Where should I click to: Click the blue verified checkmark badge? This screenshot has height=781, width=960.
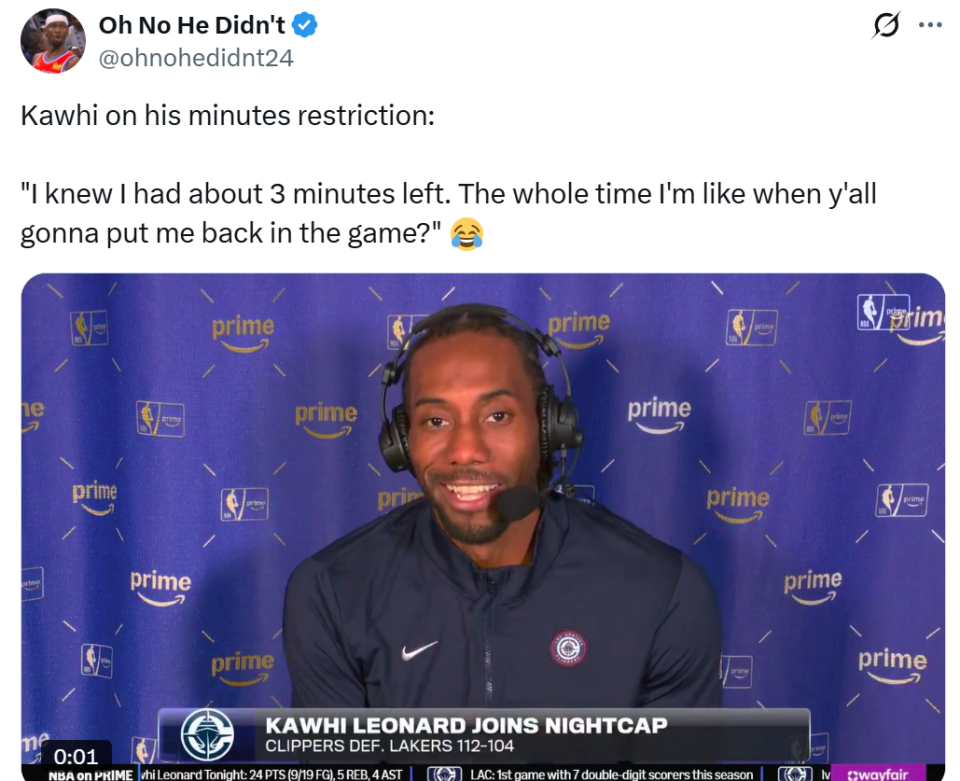coord(304,25)
